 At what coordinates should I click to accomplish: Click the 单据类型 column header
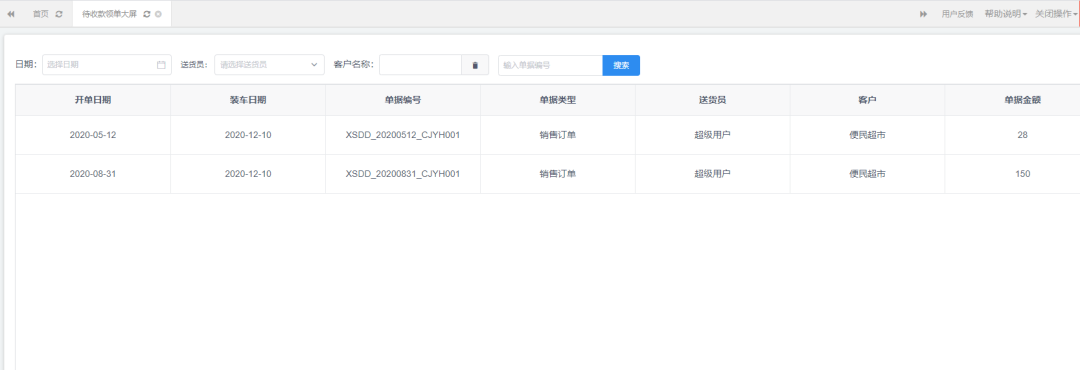point(558,100)
